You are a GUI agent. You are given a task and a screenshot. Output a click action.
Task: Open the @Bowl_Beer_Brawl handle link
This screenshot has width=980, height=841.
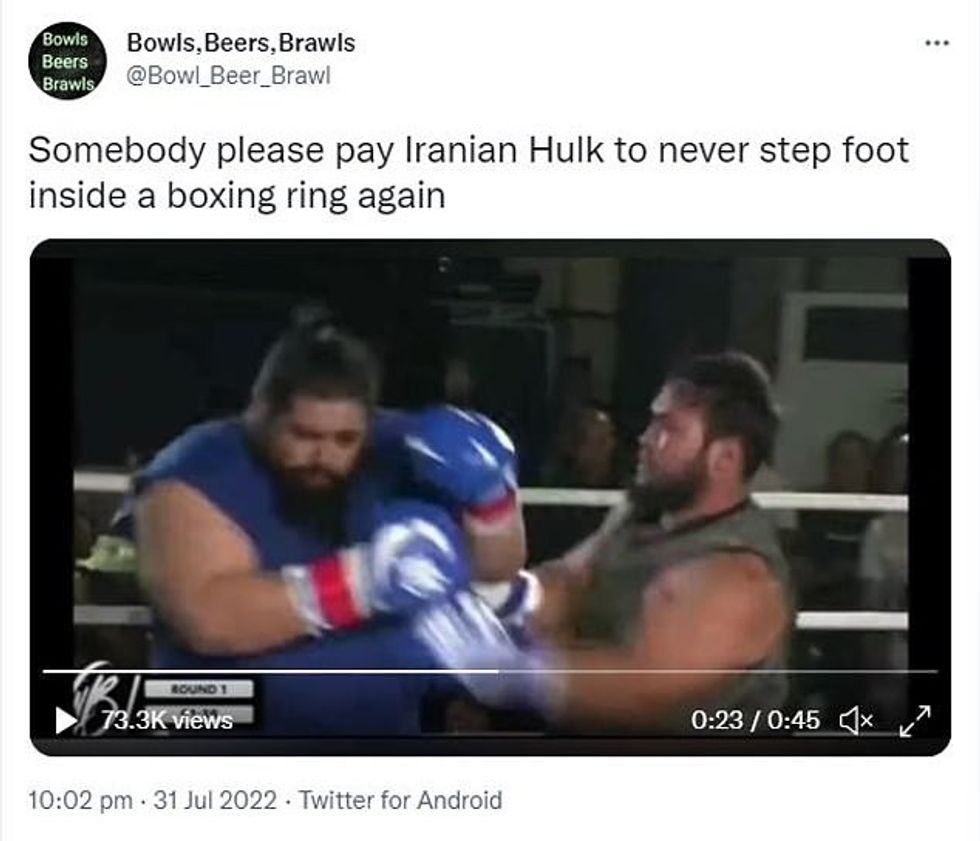click(x=228, y=76)
